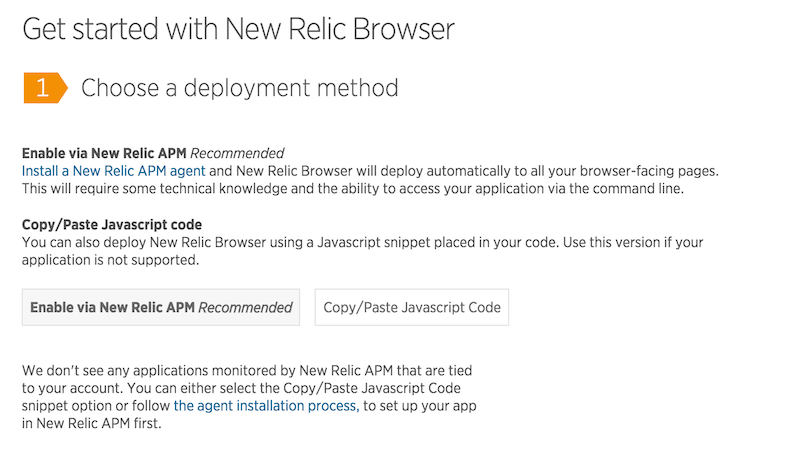Click the line starting You can also deploy
The image size is (800, 451).
[362, 242]
